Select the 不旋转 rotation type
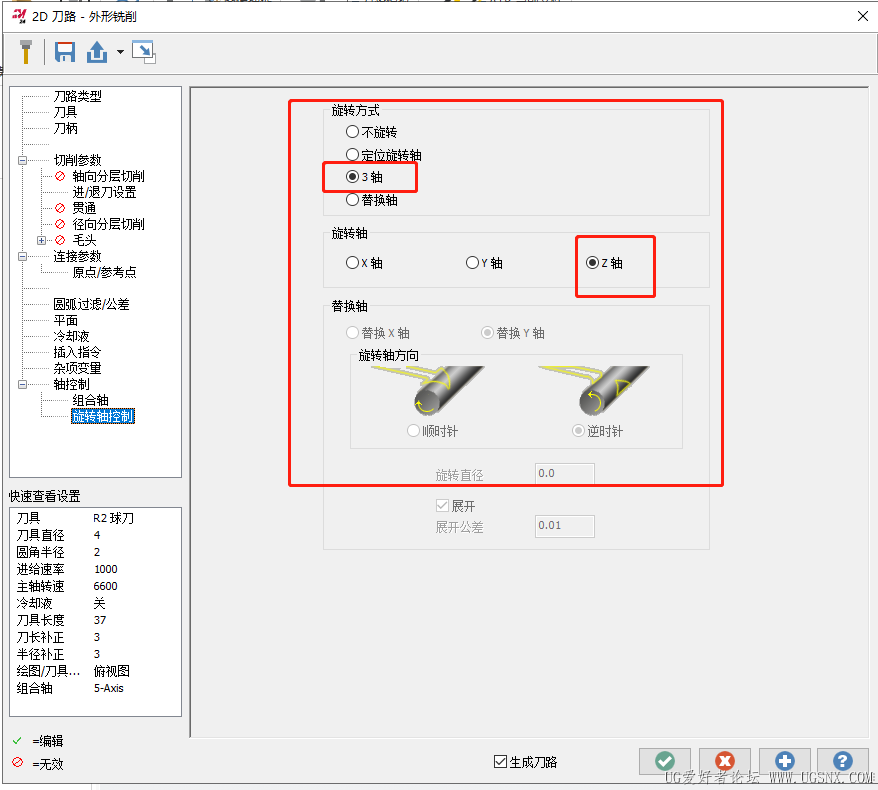 coord(371,132)
